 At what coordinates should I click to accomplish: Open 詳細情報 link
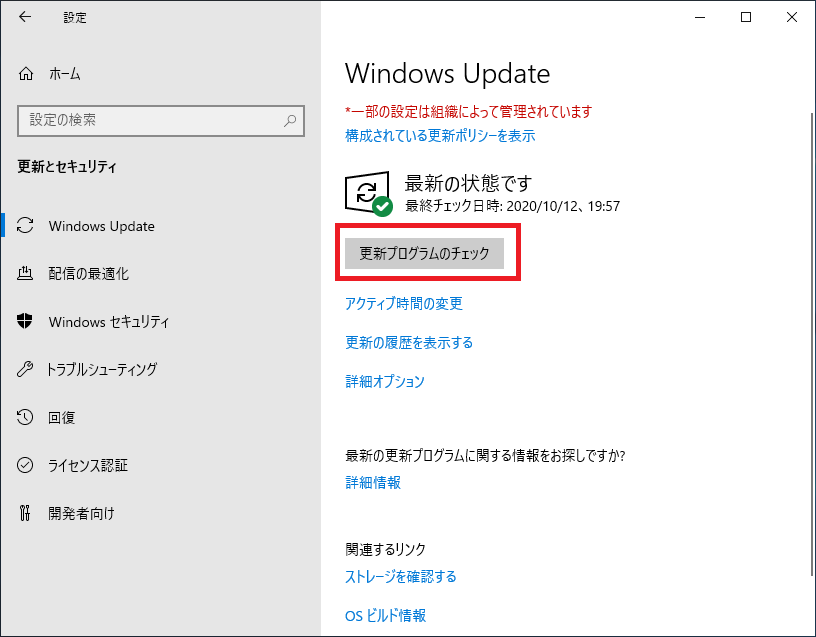click(373, 482)
